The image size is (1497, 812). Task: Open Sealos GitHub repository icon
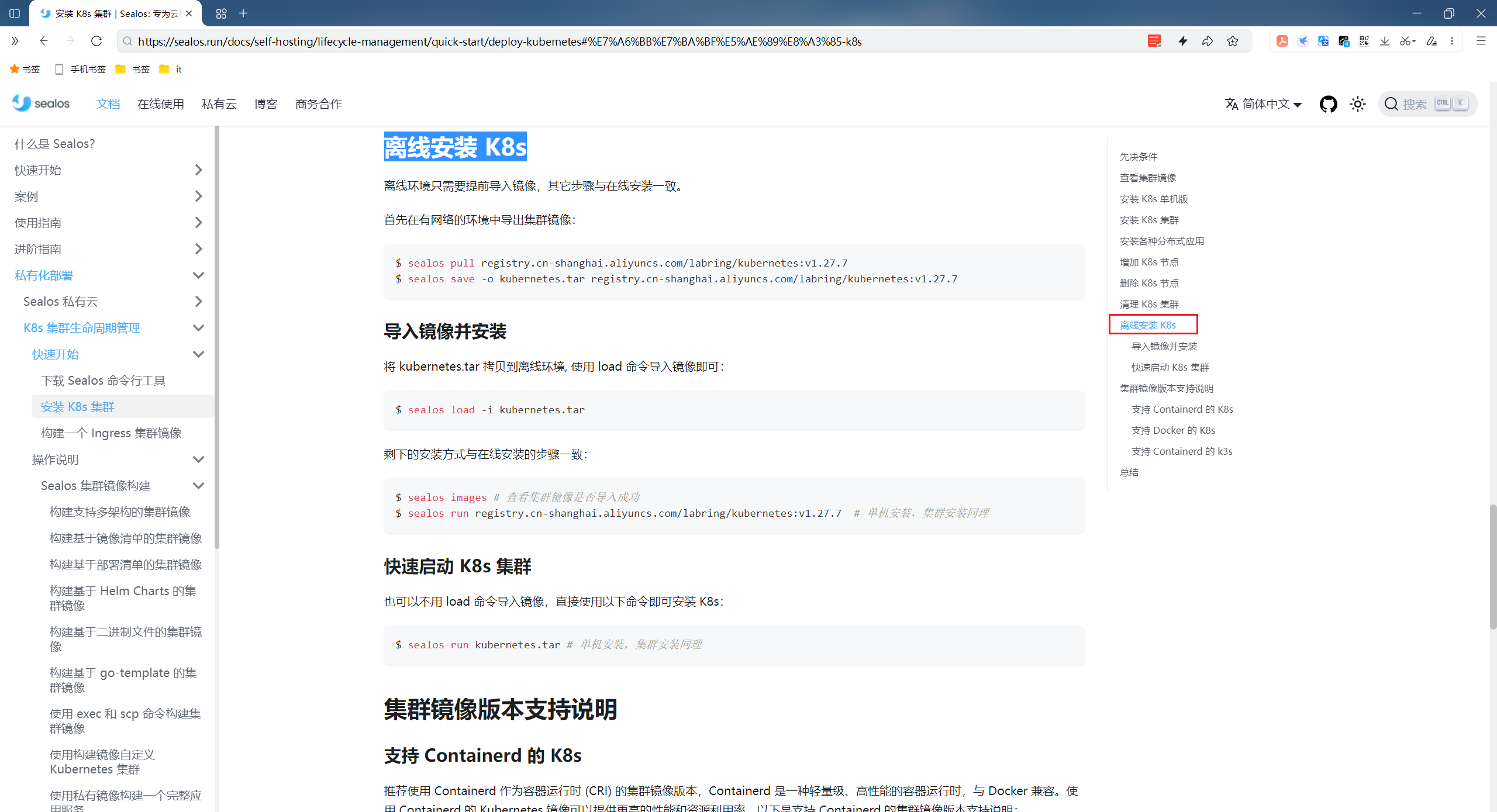pyautogui.click(x=1329, y=104)
